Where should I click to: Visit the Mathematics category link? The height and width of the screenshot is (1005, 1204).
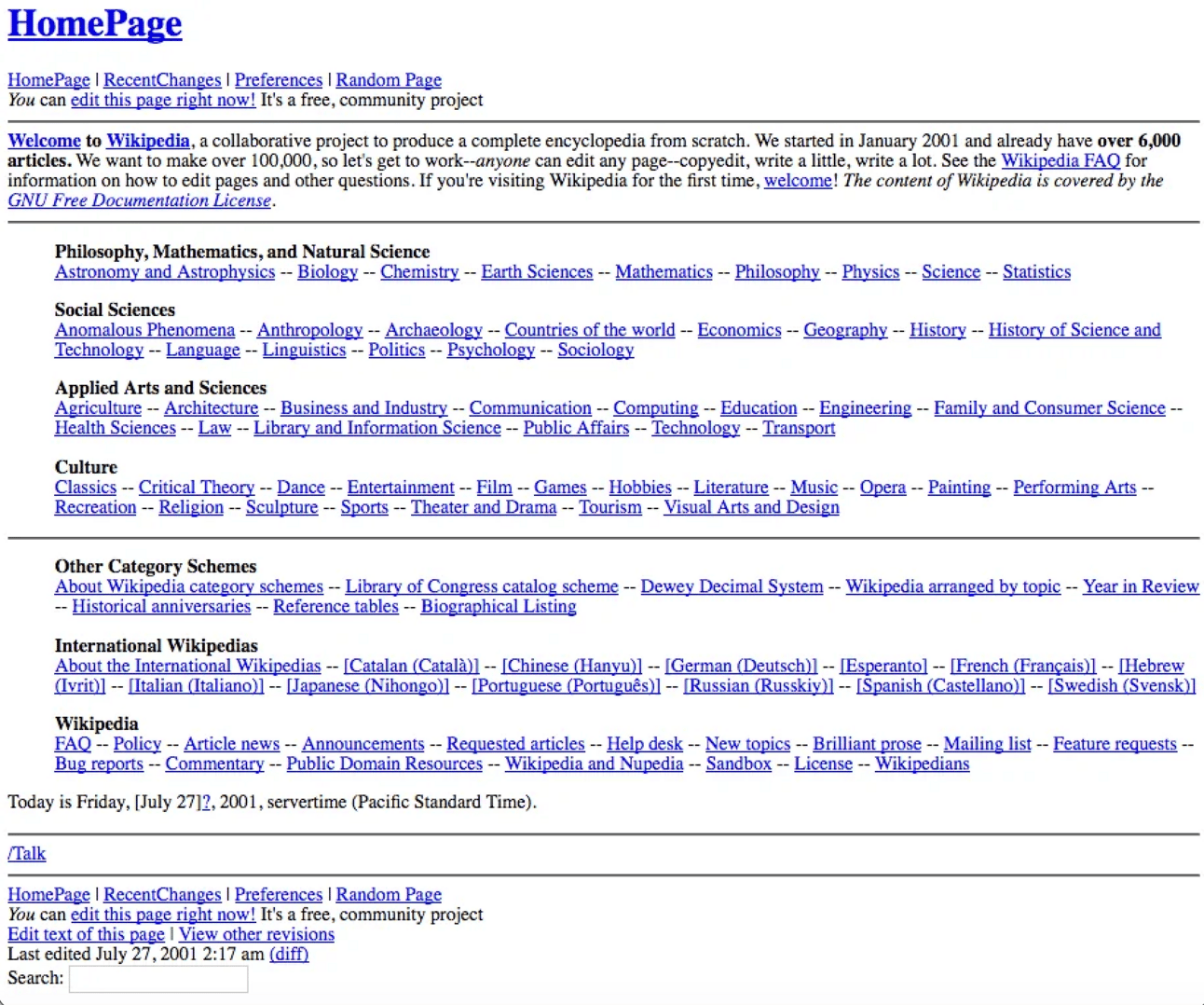(x=664, y=272)
